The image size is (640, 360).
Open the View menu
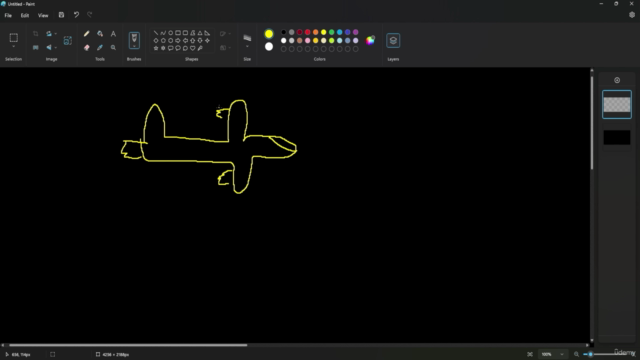point(43,16)
